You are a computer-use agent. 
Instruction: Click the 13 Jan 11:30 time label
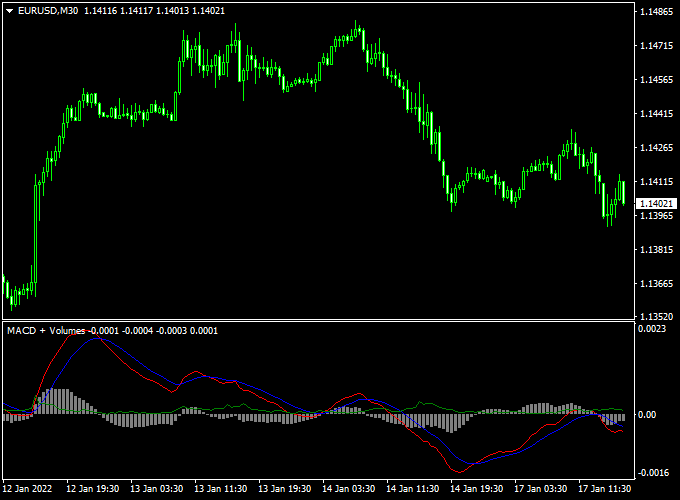(x=220, y=489)
